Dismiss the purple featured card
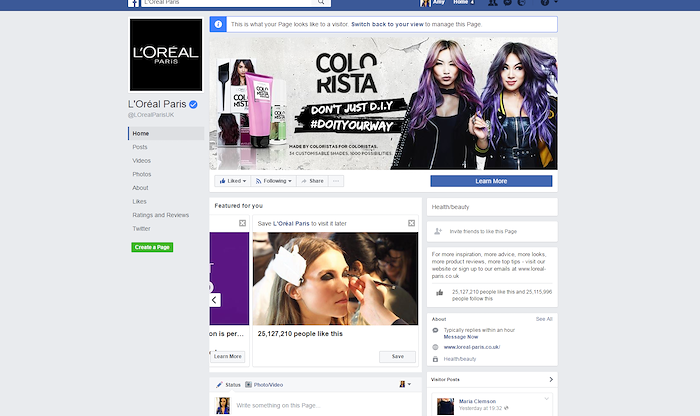The height and width of the screenshot is (416, 700). [242, 223]
